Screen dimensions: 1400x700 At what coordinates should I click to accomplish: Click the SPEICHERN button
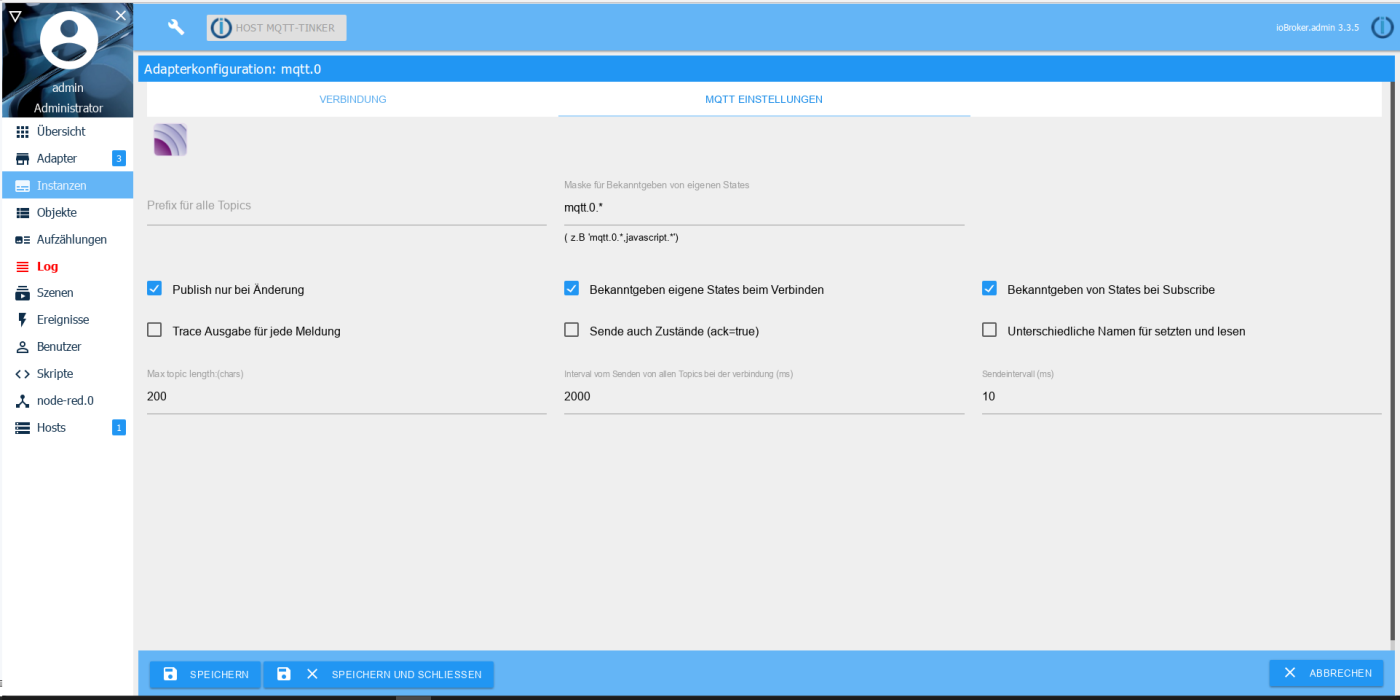[x=205, y=674]
